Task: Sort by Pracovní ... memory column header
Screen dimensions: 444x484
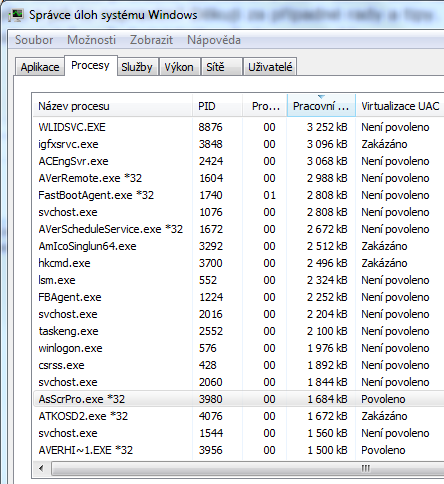Action: click(321, 106)
